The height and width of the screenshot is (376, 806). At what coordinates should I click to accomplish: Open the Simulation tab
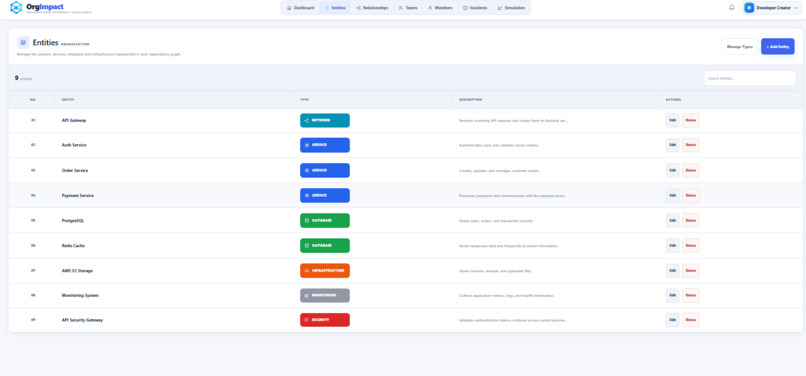coord(511,8)
